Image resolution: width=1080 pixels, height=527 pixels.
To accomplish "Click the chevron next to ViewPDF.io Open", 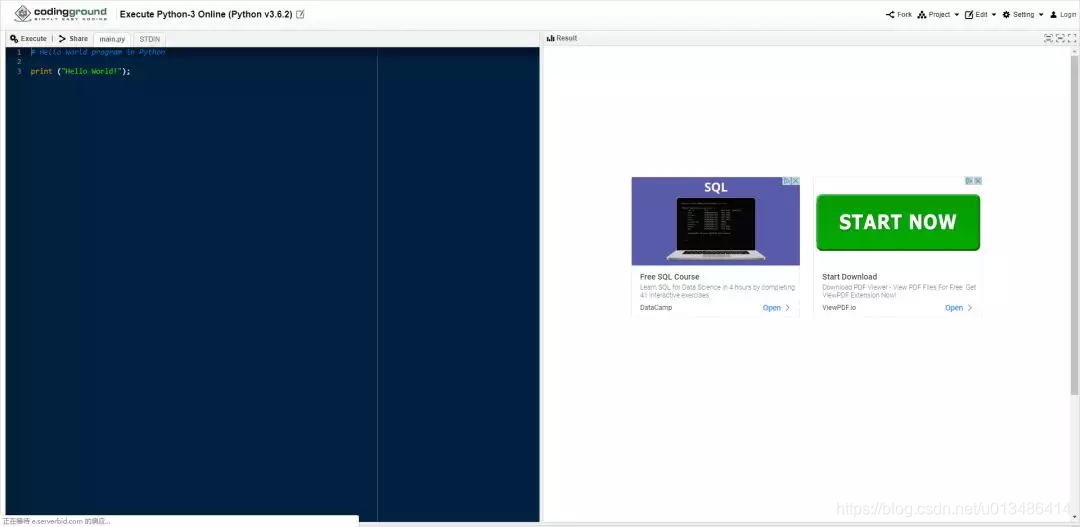I will click(970, 308).
